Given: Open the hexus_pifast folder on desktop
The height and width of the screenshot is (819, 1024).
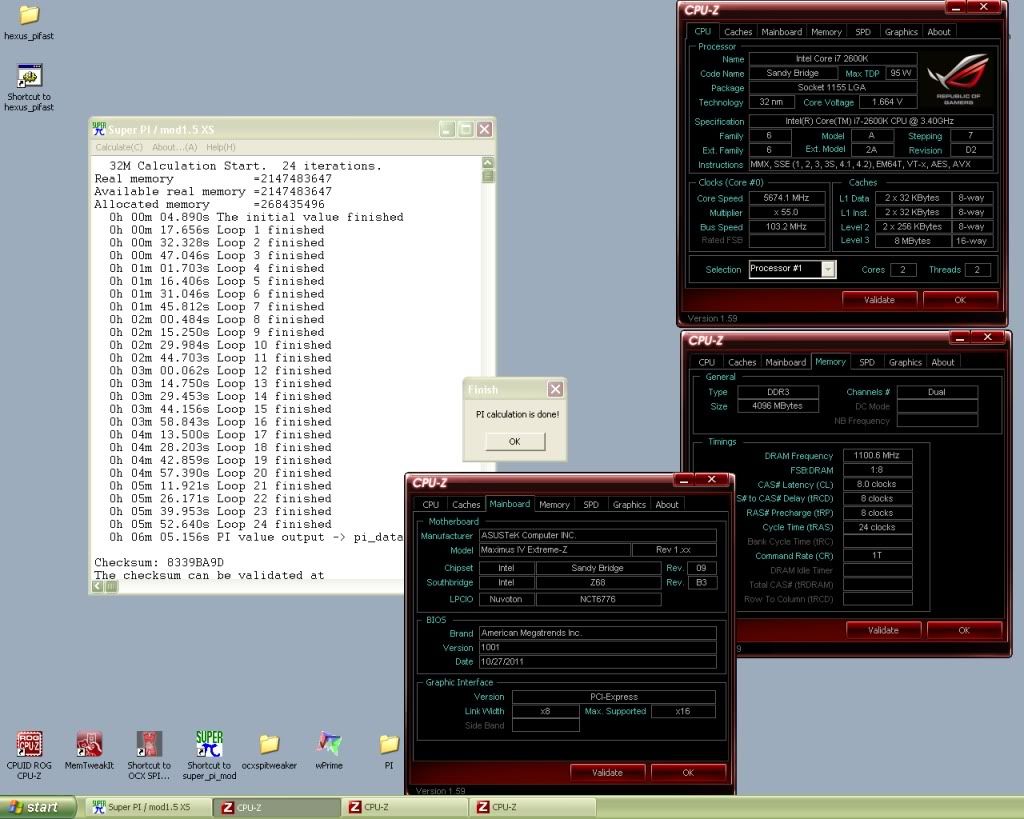Looking at the screenshot, I should [29, 15].
